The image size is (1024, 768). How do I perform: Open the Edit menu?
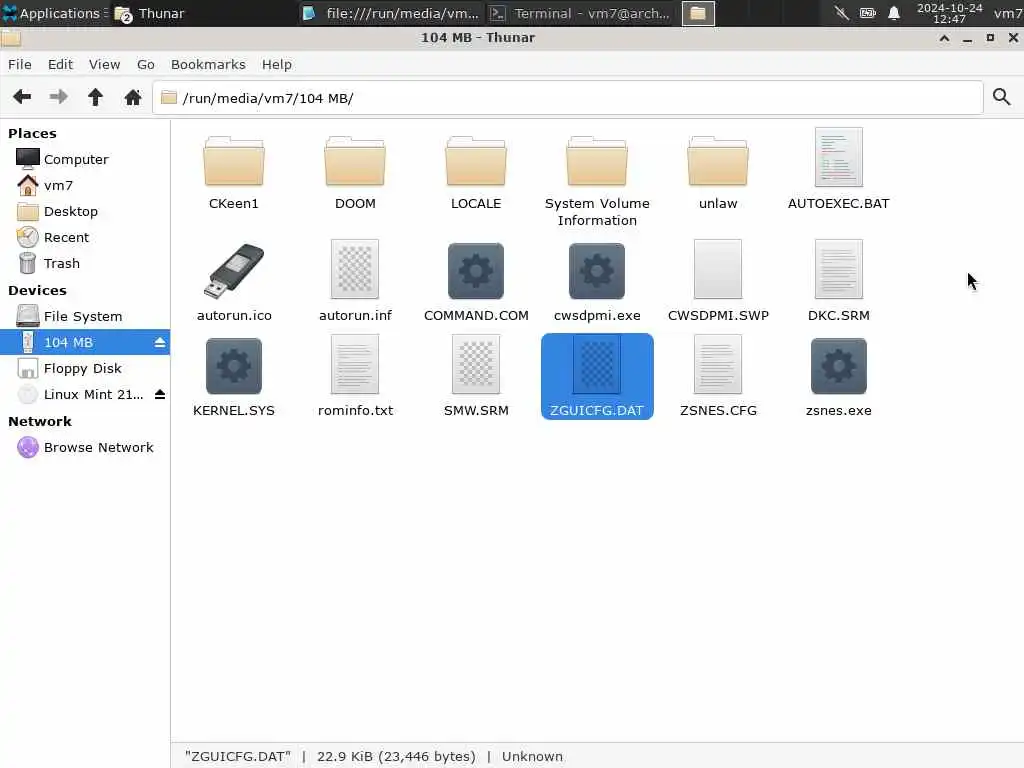point(60,64)
